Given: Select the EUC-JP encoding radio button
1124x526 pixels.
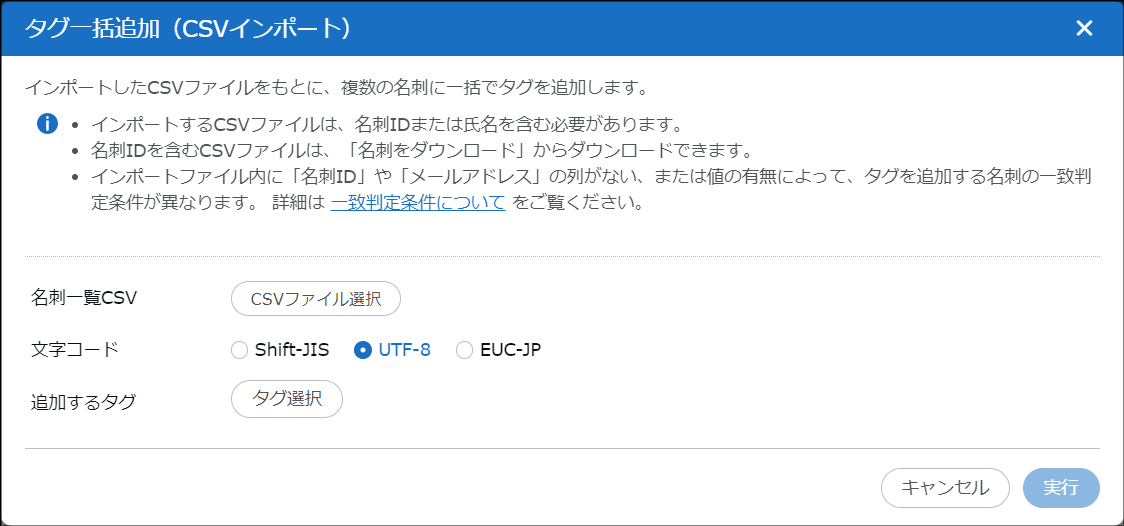Looking at the screenshot, I should pyautogui.click(x=464, y=350).
